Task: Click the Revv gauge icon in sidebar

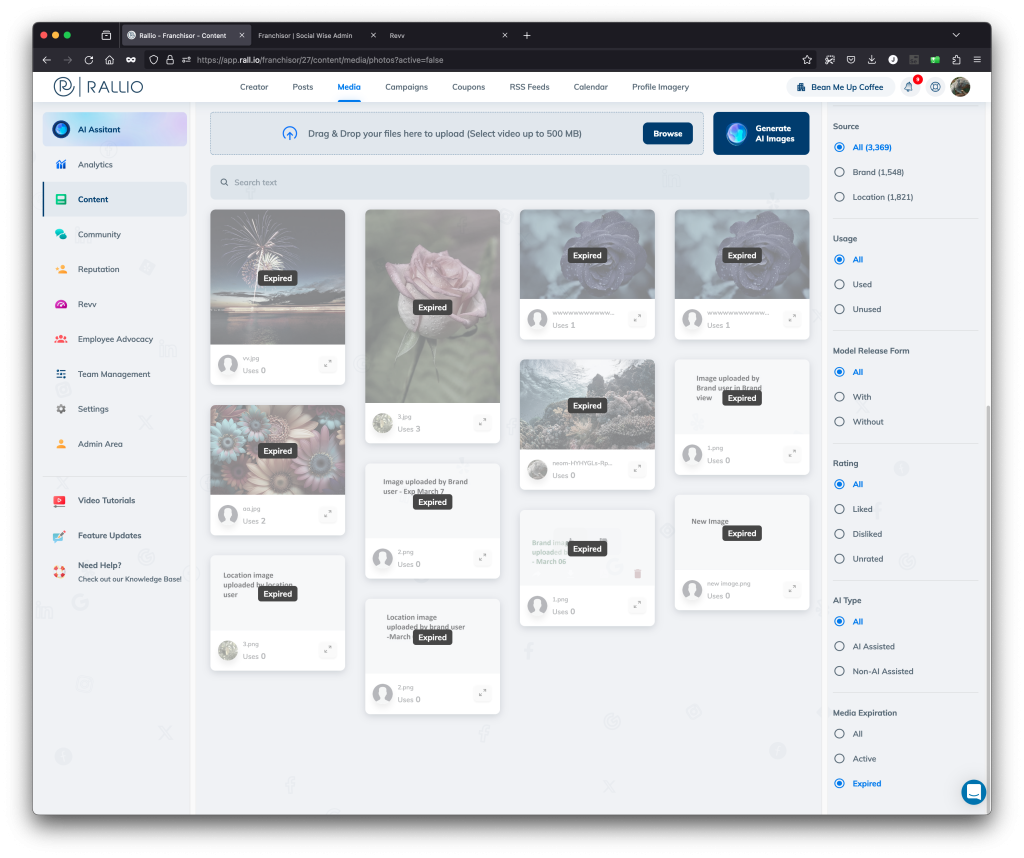Action: point(61,304)
